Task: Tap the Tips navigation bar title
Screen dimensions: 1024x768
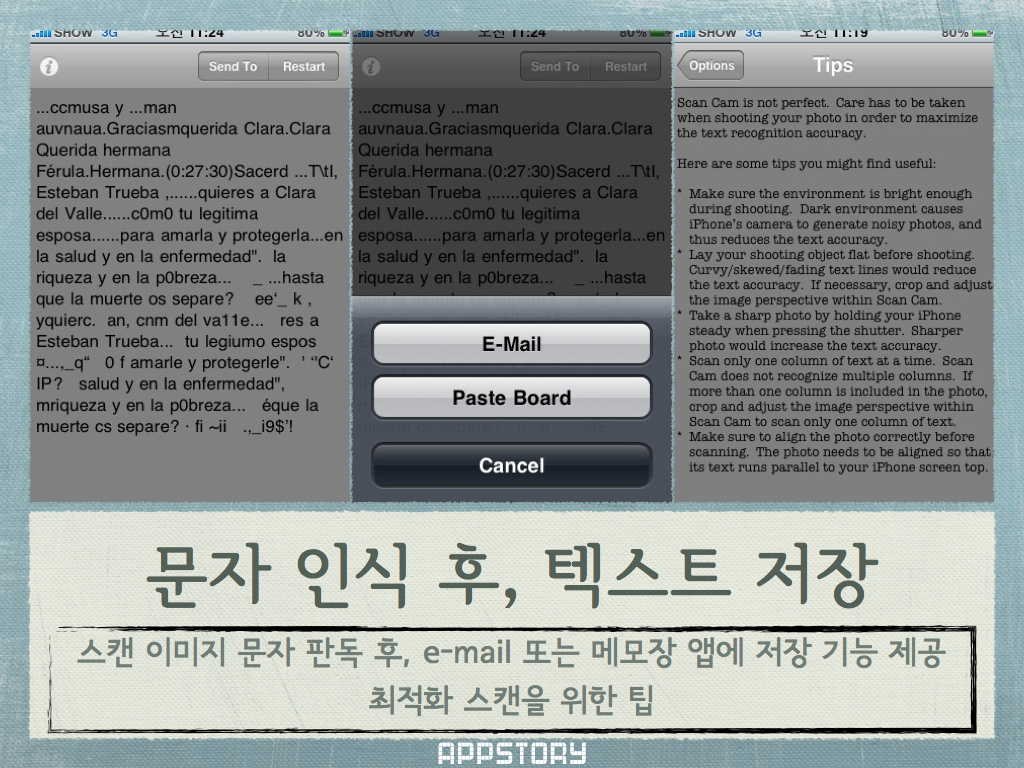Action: pyautogui.click(x=832, y=66)
